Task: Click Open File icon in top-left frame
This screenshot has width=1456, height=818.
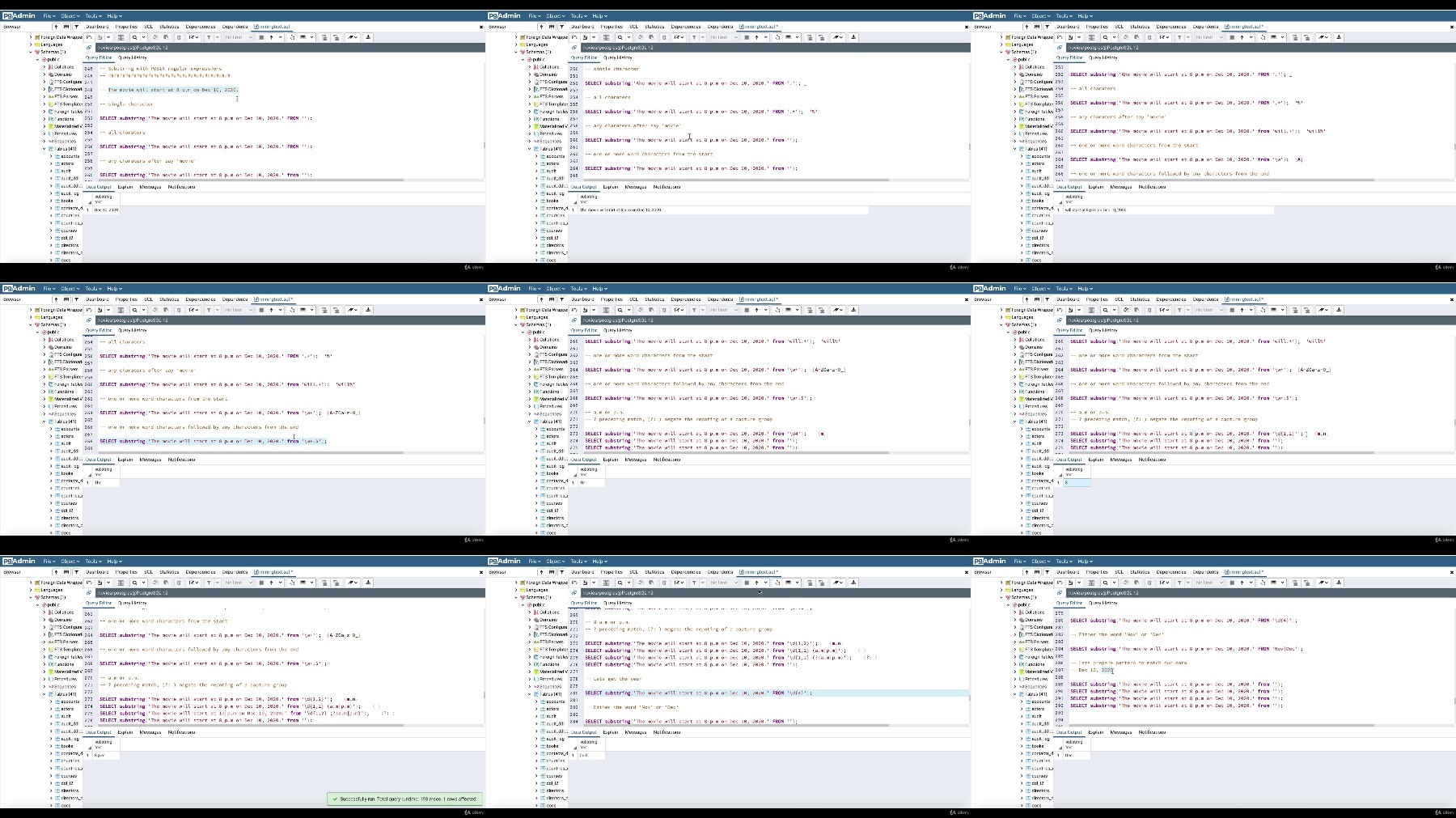Action: click(89, 37)
